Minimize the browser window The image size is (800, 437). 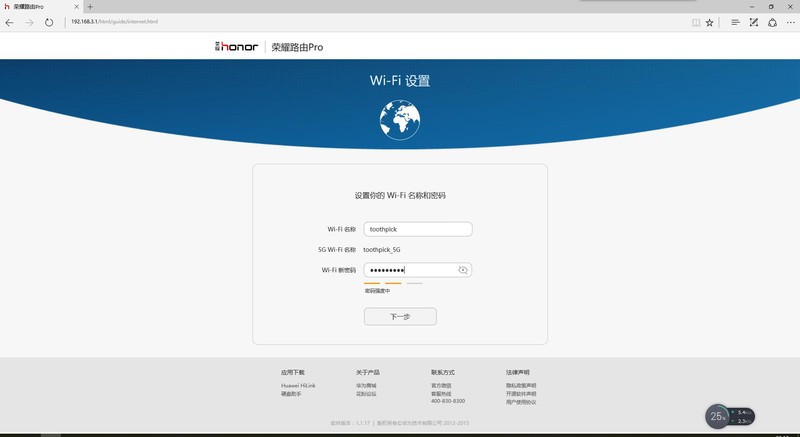point(752,7)
